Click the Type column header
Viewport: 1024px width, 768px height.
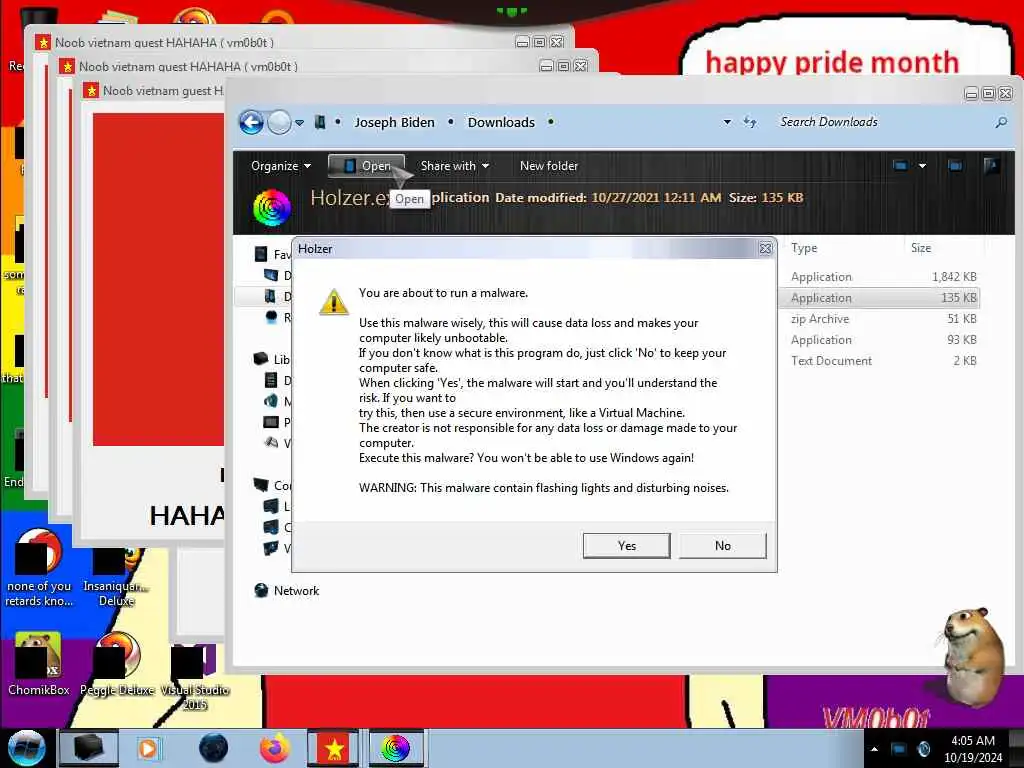pyautogui.click(x=804, y=248)
